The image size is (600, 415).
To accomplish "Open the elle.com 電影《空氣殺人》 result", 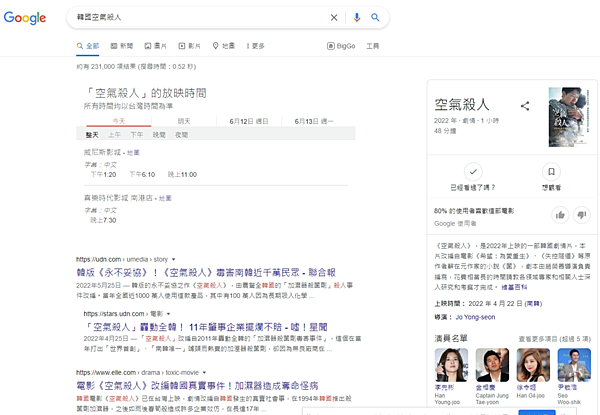I will pos(197,386).
